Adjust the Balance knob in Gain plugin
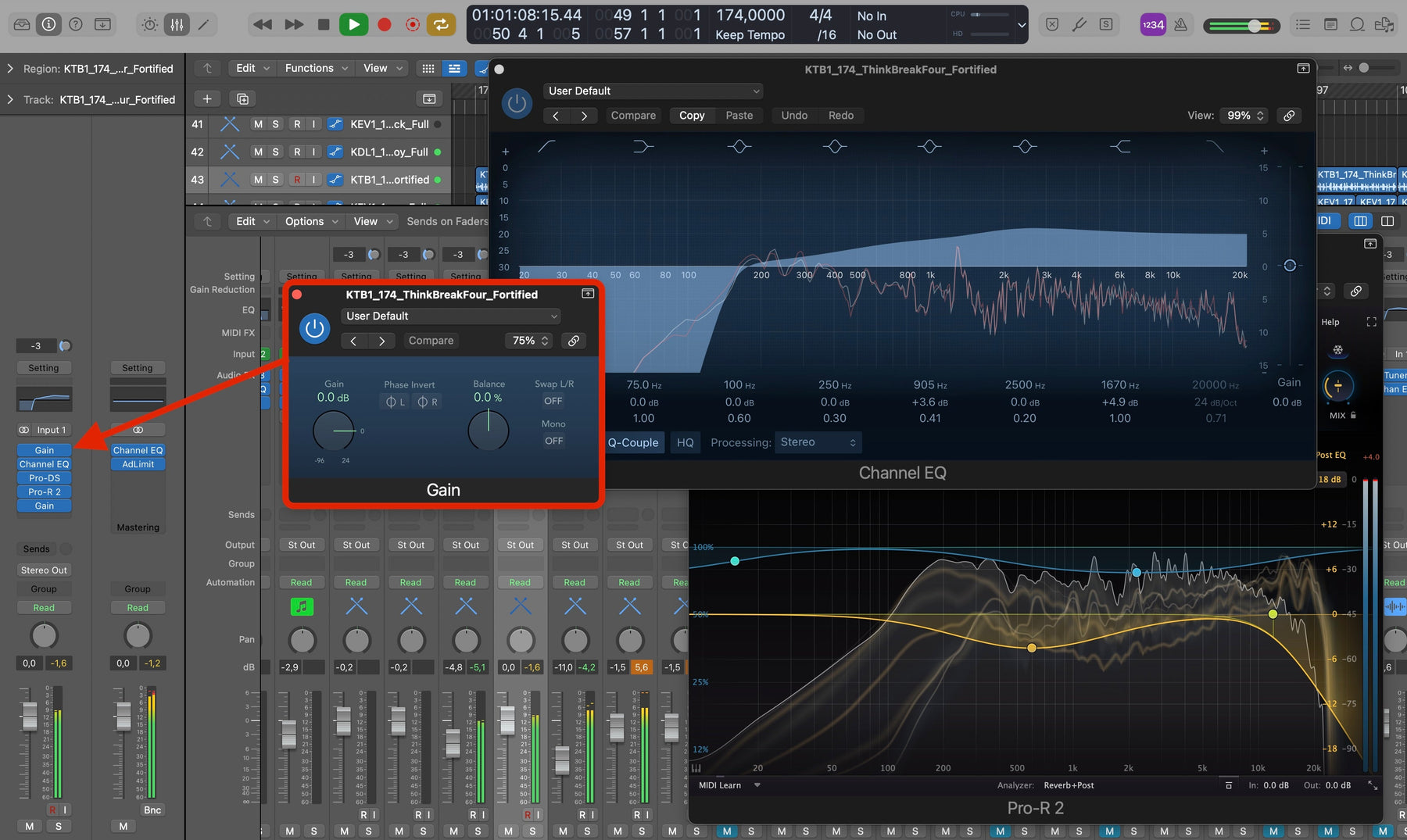The image size is (1407, 840). click(x=488, y=430)
